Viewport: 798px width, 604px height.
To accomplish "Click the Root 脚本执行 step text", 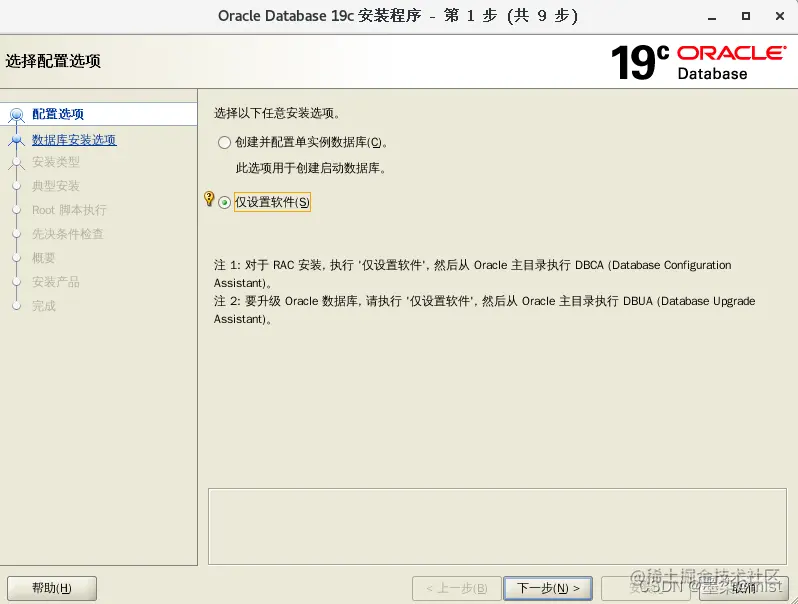I will [x=69, y=210].
